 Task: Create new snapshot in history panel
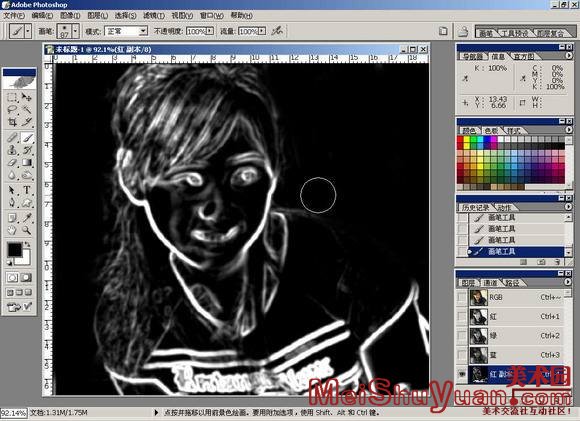click(x=540, y=262)
